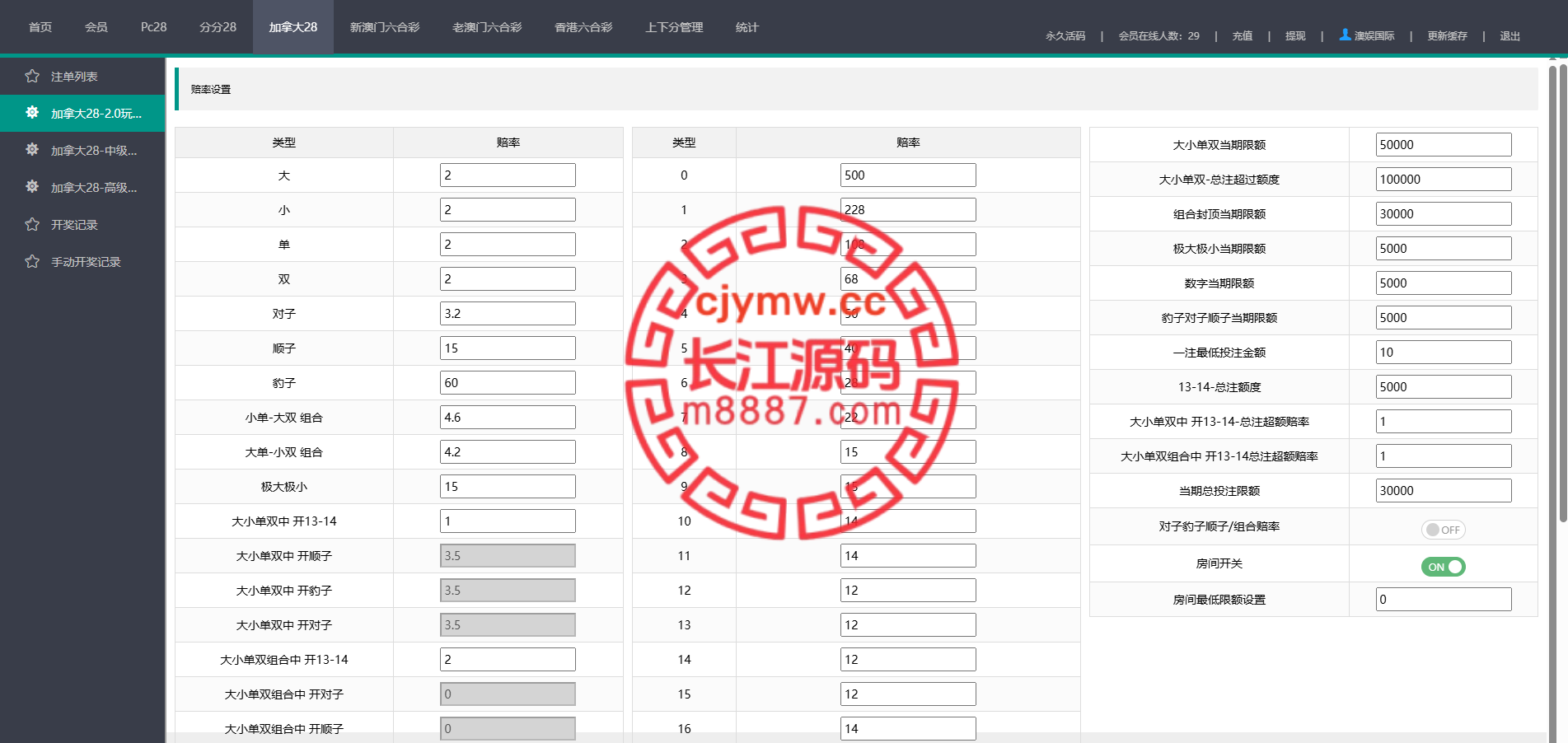This screenshot has height=743, width=1568.
Task: Click the 极大极小 odds field
Action: tap(508, 486)
